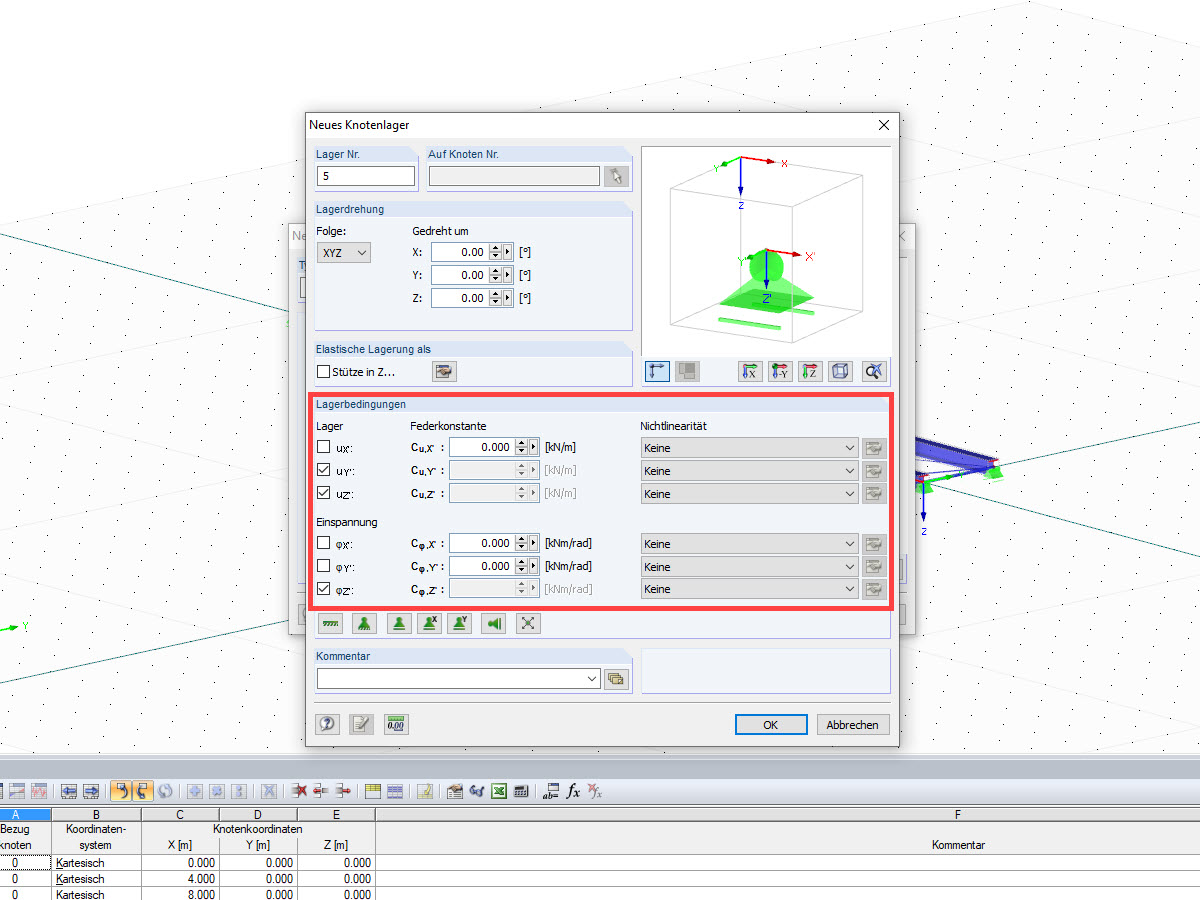Click the Cφ,Y' spring constant field

[482, 566]
